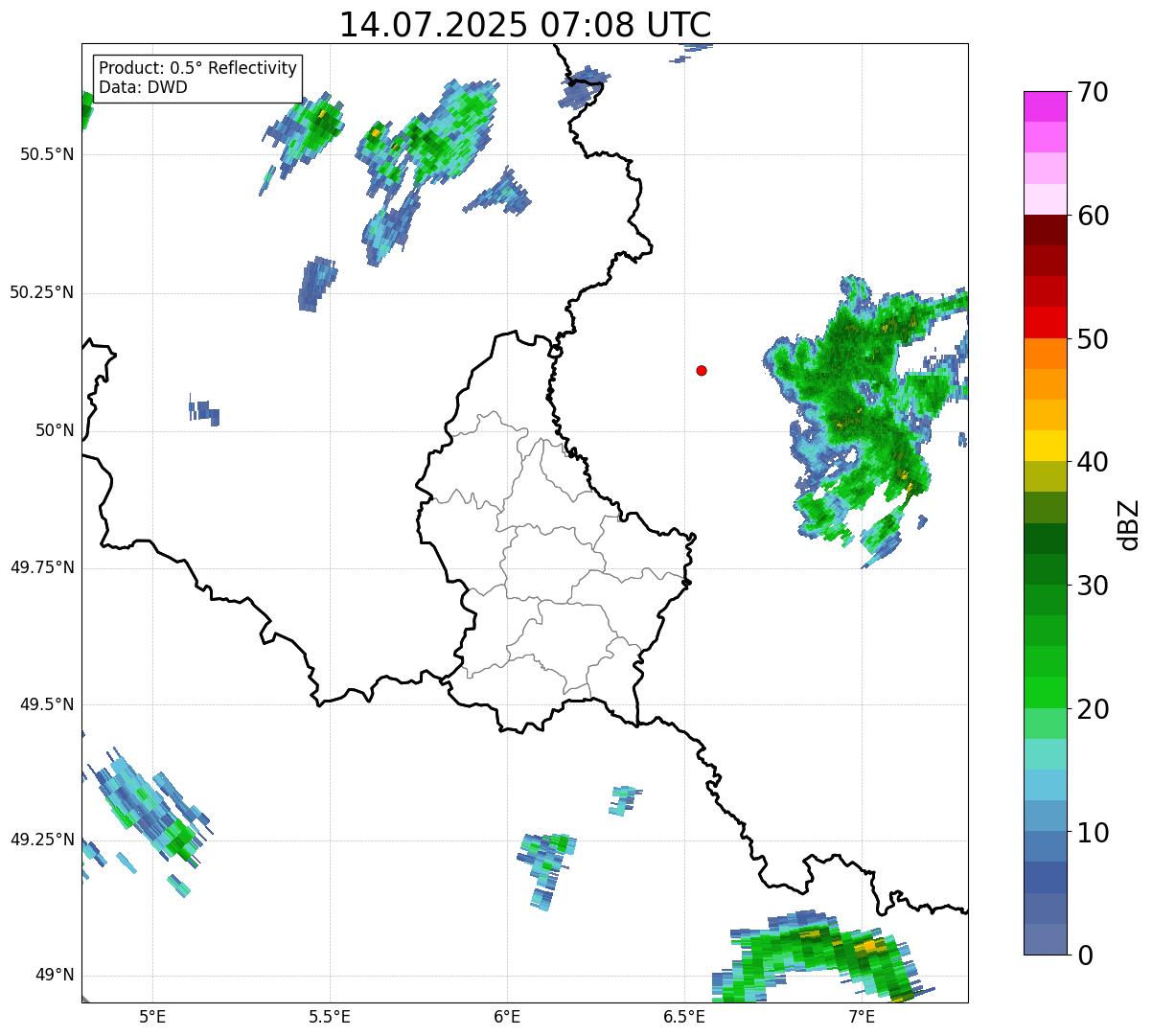Click the colorbar tick value 60

click(1092, 216)
